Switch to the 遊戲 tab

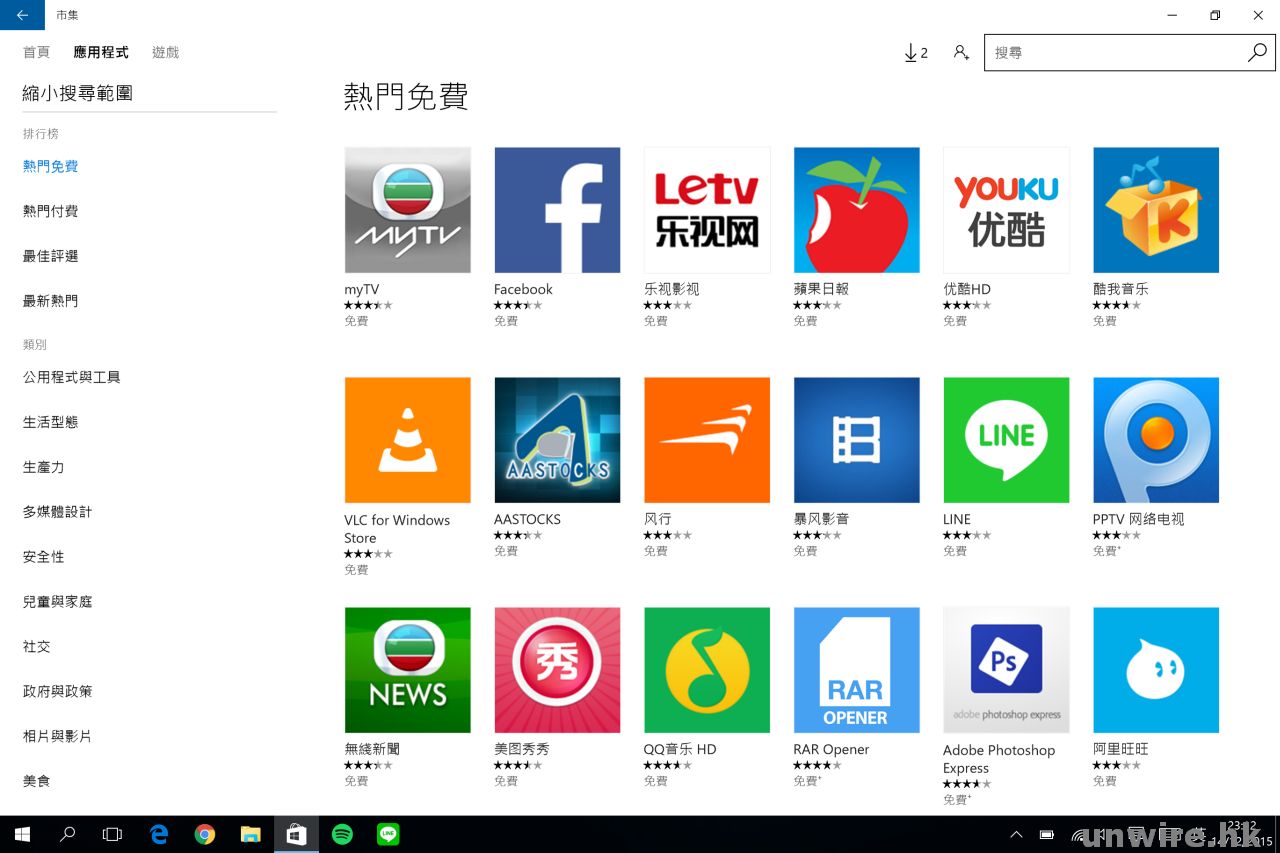click(x=165, y=52)
